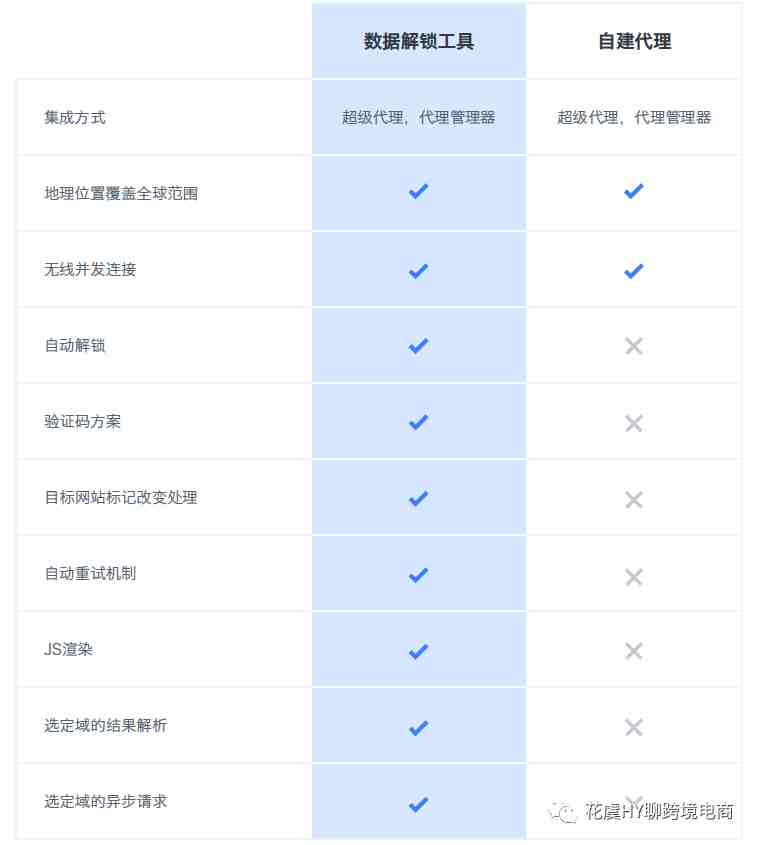Click the checkmark for 目标网站标记改变处理 row
The image size is (758, 845).
click(x=418, y=498)
